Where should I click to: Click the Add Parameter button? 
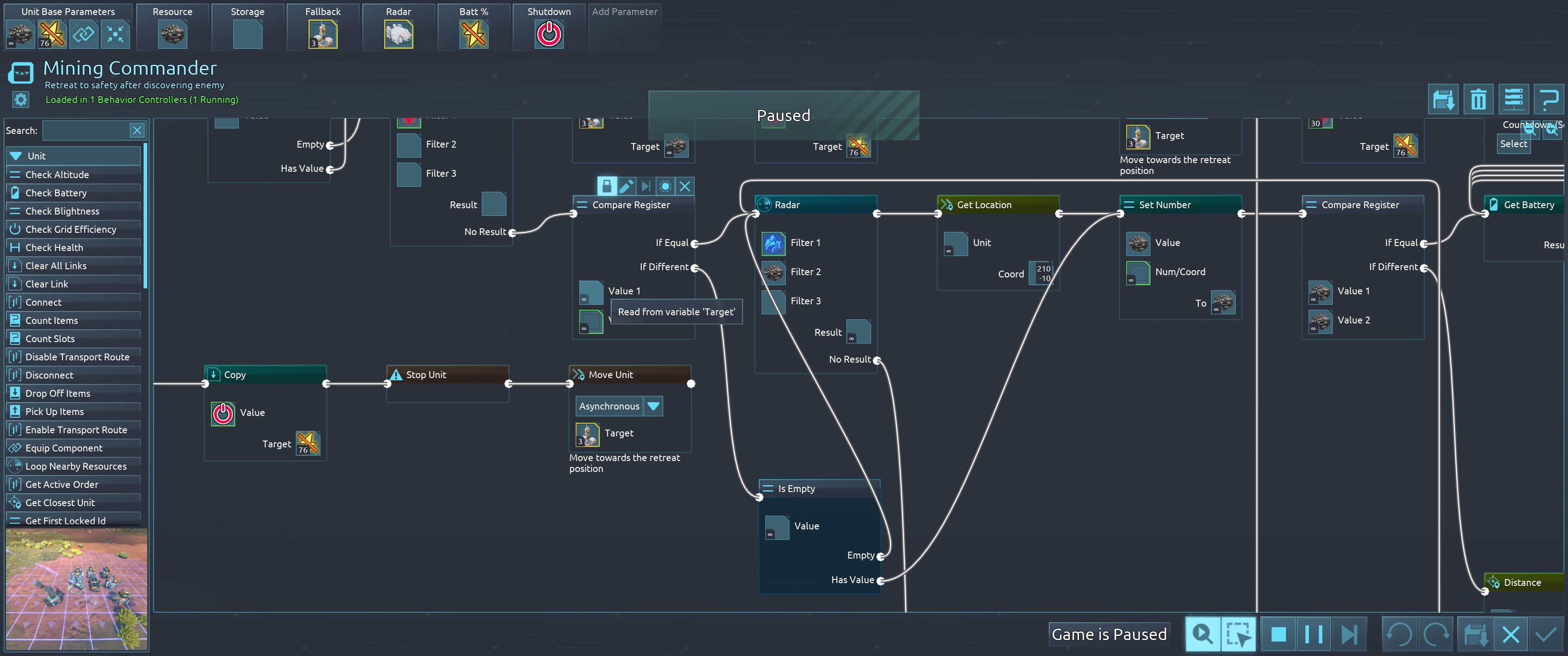[x=624, y=12]
